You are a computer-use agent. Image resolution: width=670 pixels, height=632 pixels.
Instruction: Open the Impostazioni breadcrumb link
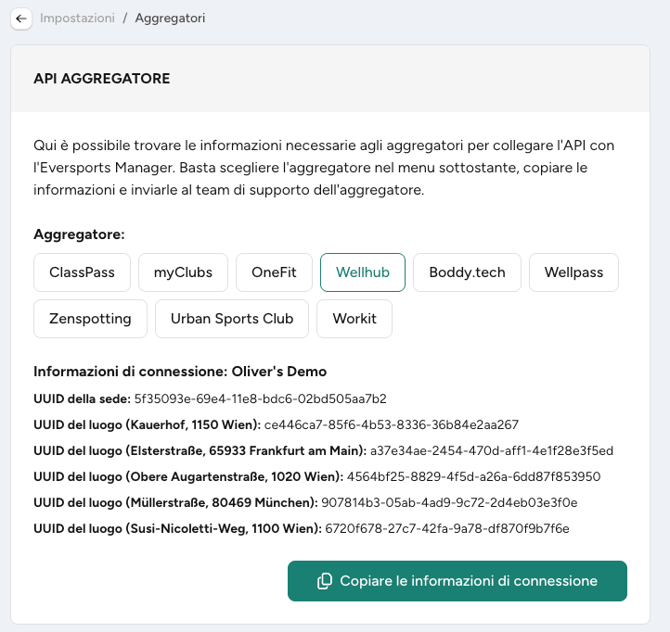pos(77,18)
